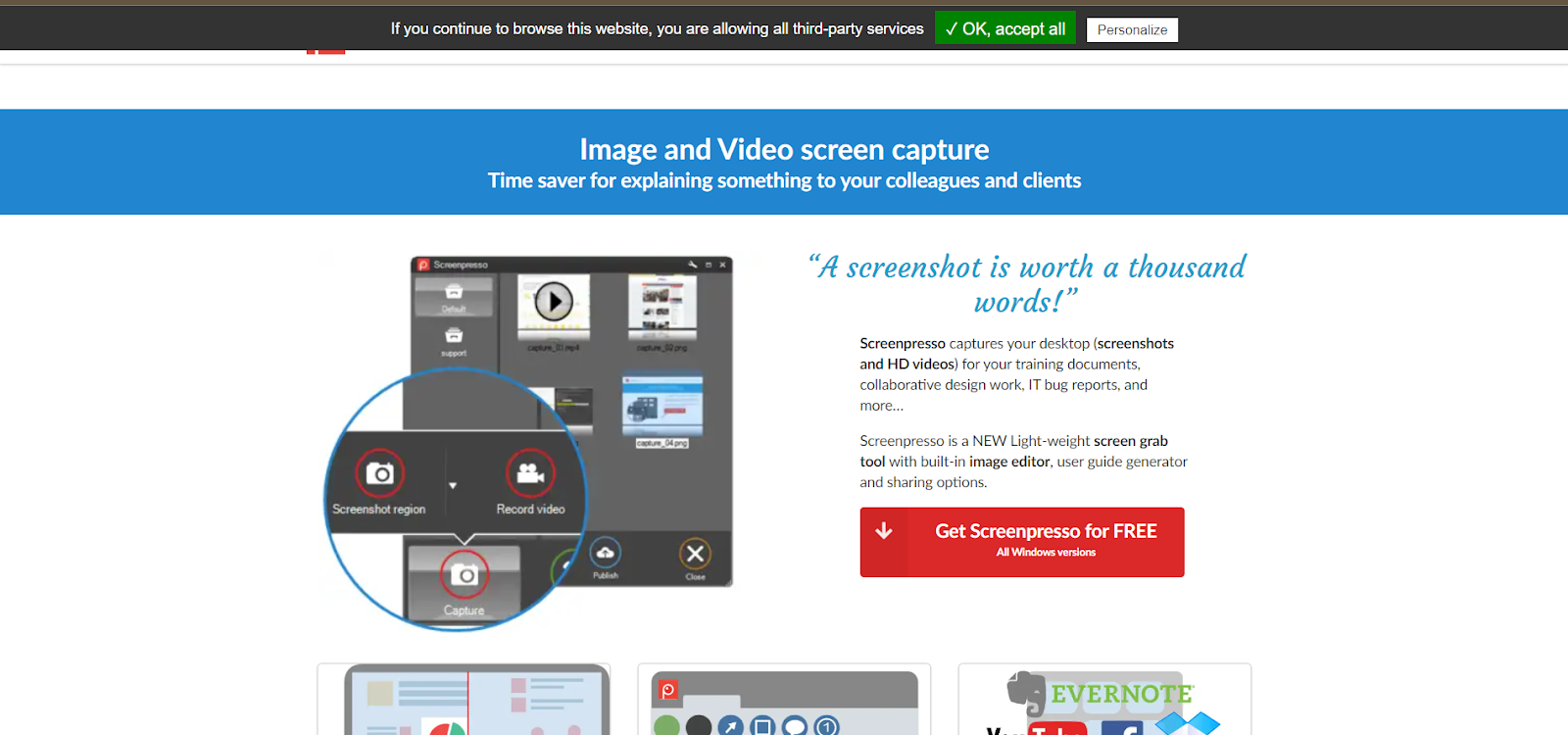Click the document comparison card image
This screenshot has width=1568, height=735.
(x=477, y=700)
